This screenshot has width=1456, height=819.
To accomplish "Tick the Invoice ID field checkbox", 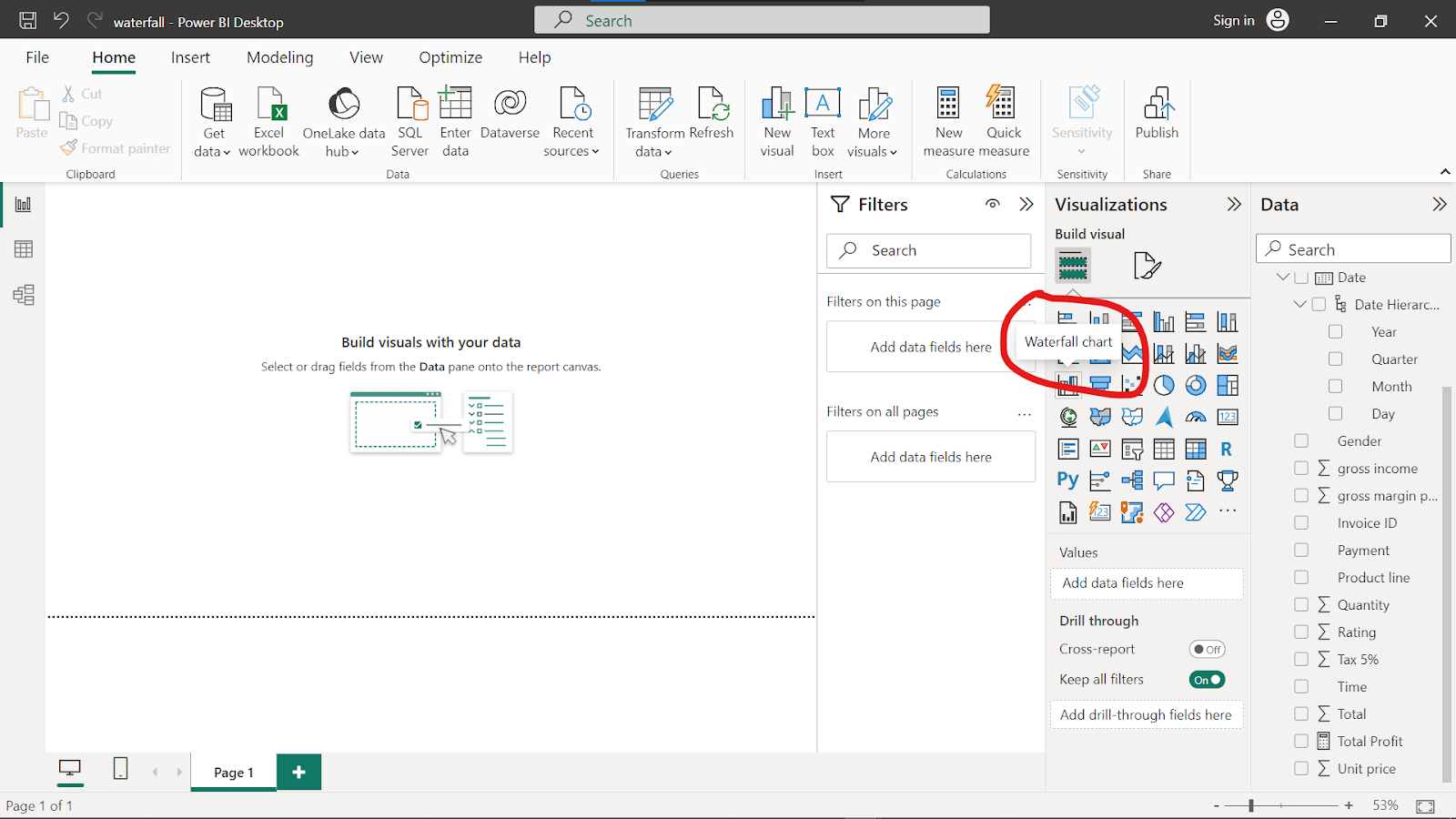I will coord(1301,522).
